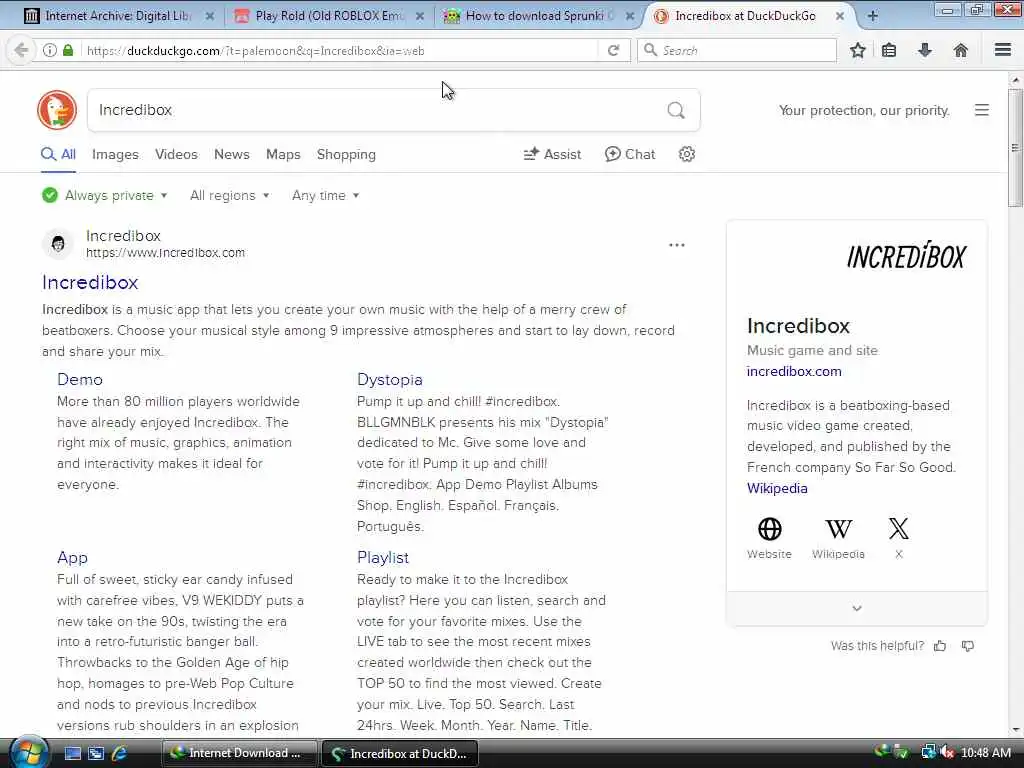1024x768 pixels.
Task: Open DuckDuckGo side menu hamburger icon
Action: point(982,110)
